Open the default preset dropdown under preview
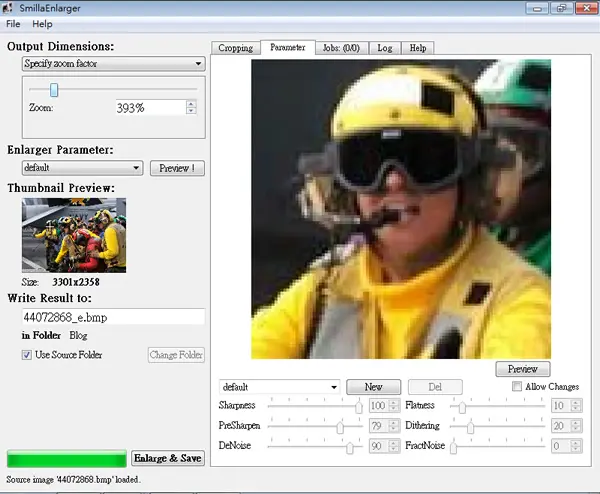Image resolution: width=600 pixels, height=494 pixels. coord(280,387)
